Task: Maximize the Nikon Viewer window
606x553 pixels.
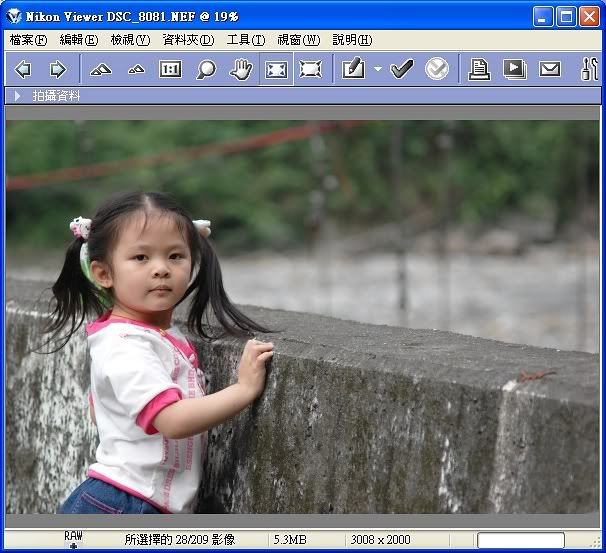Action: (x=566, y=17)
